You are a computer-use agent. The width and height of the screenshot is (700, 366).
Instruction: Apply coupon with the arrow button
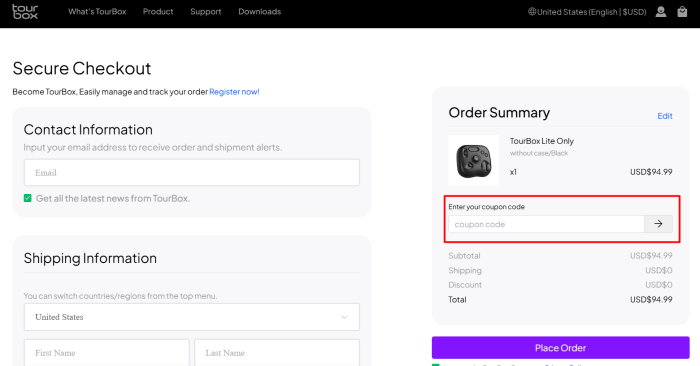click(x=658, y=224)
